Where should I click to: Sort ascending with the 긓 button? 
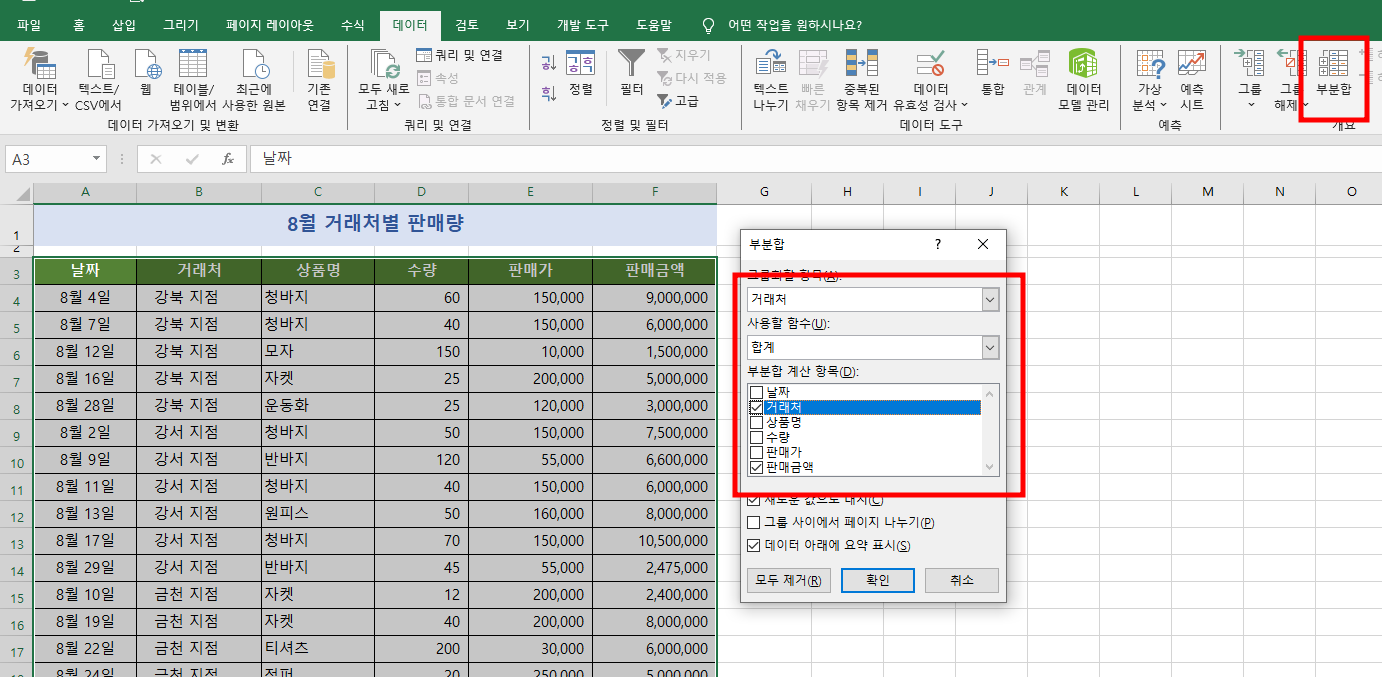[x=548, y=64]
